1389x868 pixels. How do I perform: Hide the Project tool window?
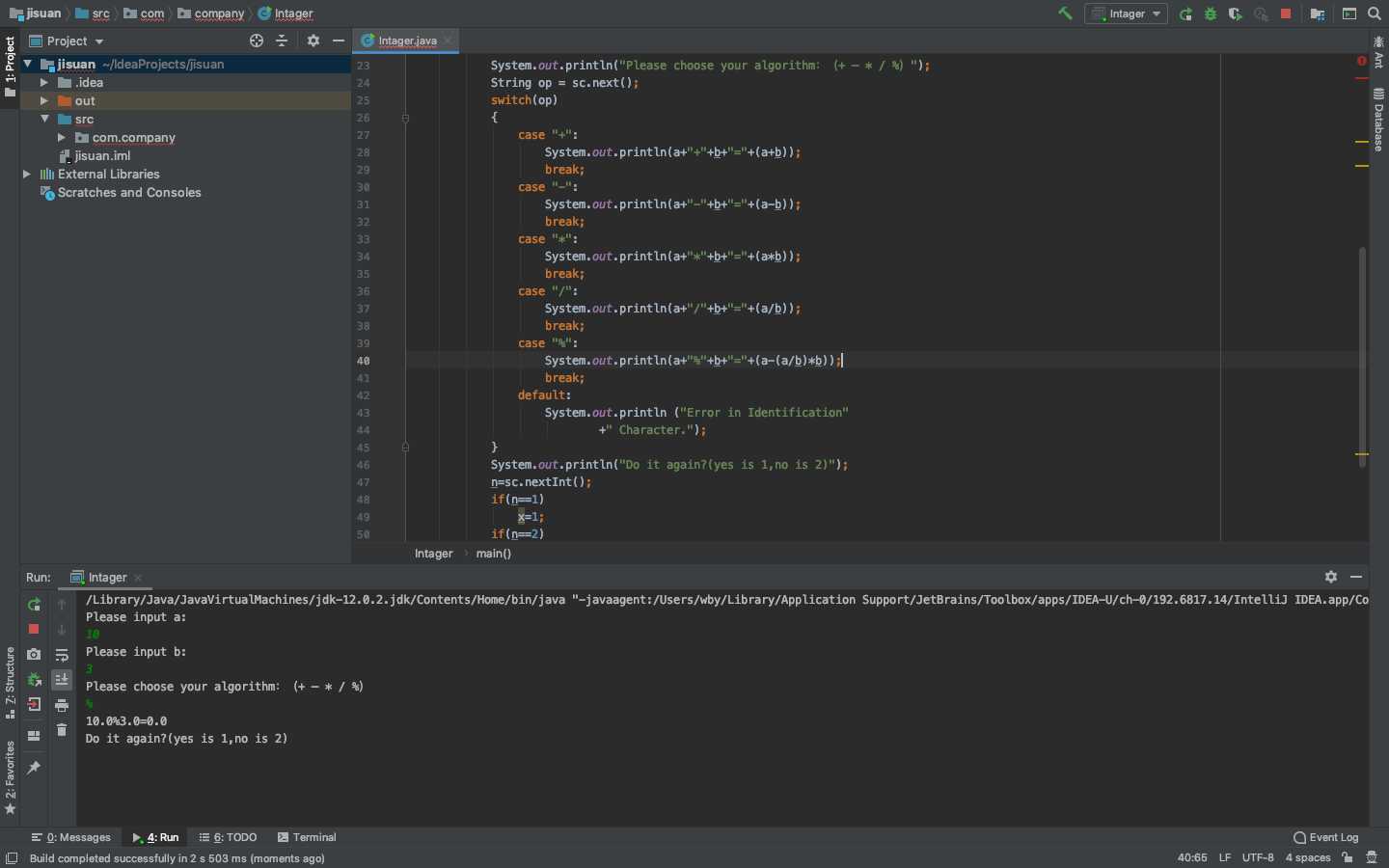(x=339, y=41)
